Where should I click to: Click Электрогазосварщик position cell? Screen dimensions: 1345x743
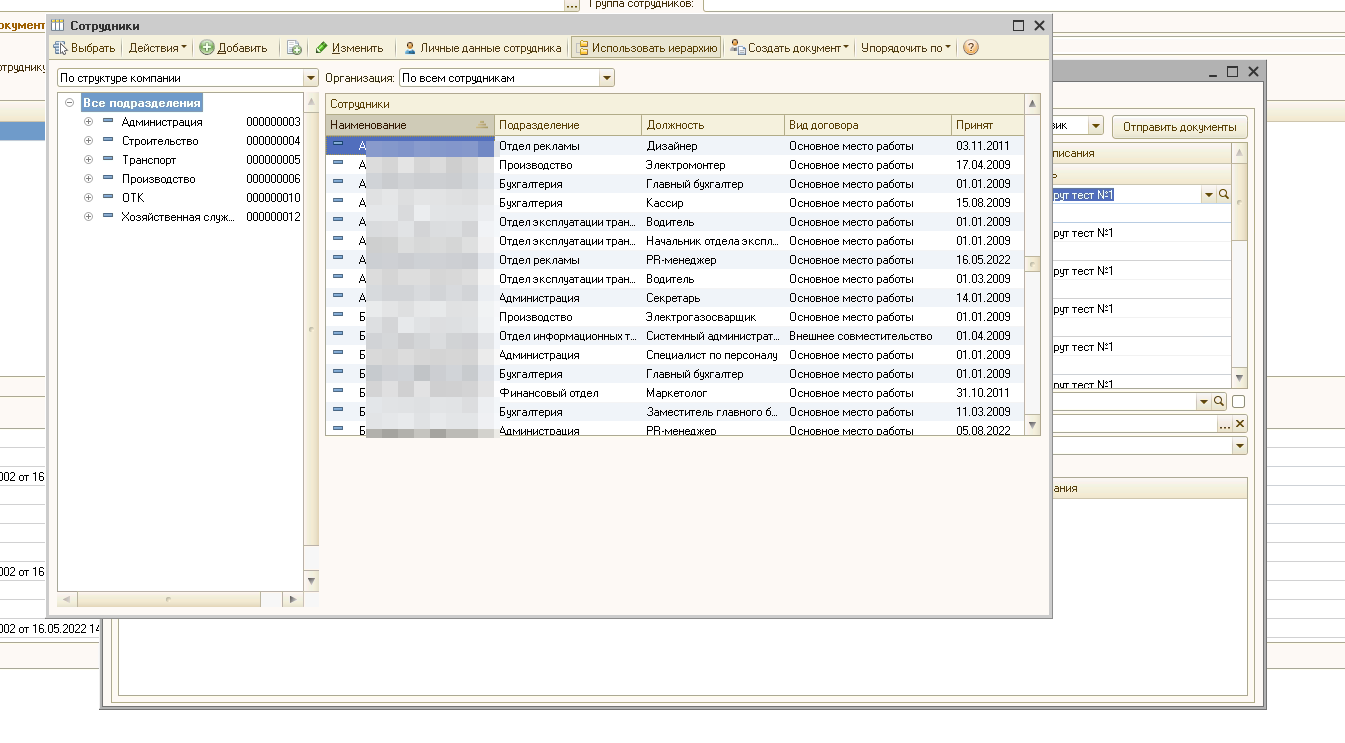713,317
